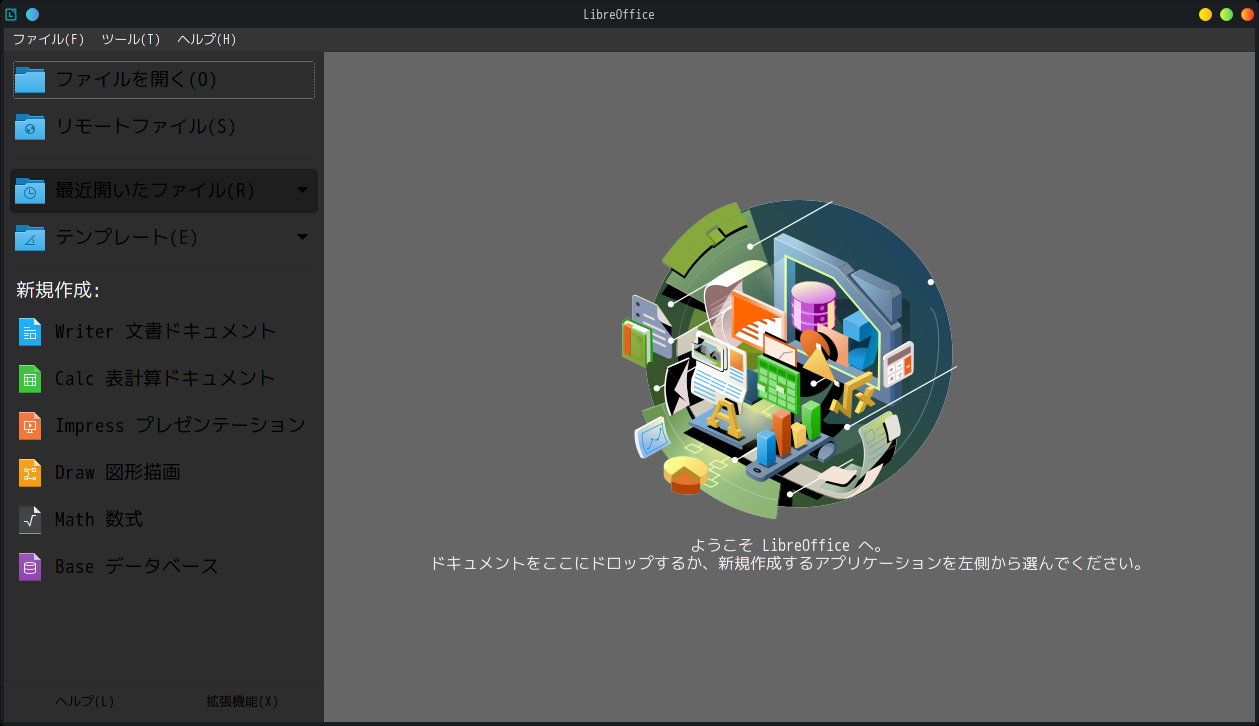This screenshot has height=726, width=1259.
Task: Click the Math formula icon
Action: pyautogui.click(x=30, y=519)
